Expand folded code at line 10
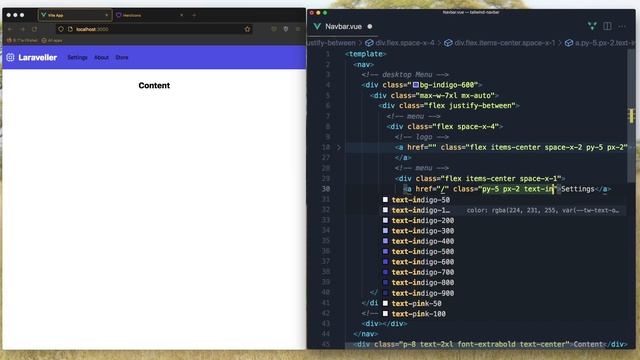 (x=338, y=147)
